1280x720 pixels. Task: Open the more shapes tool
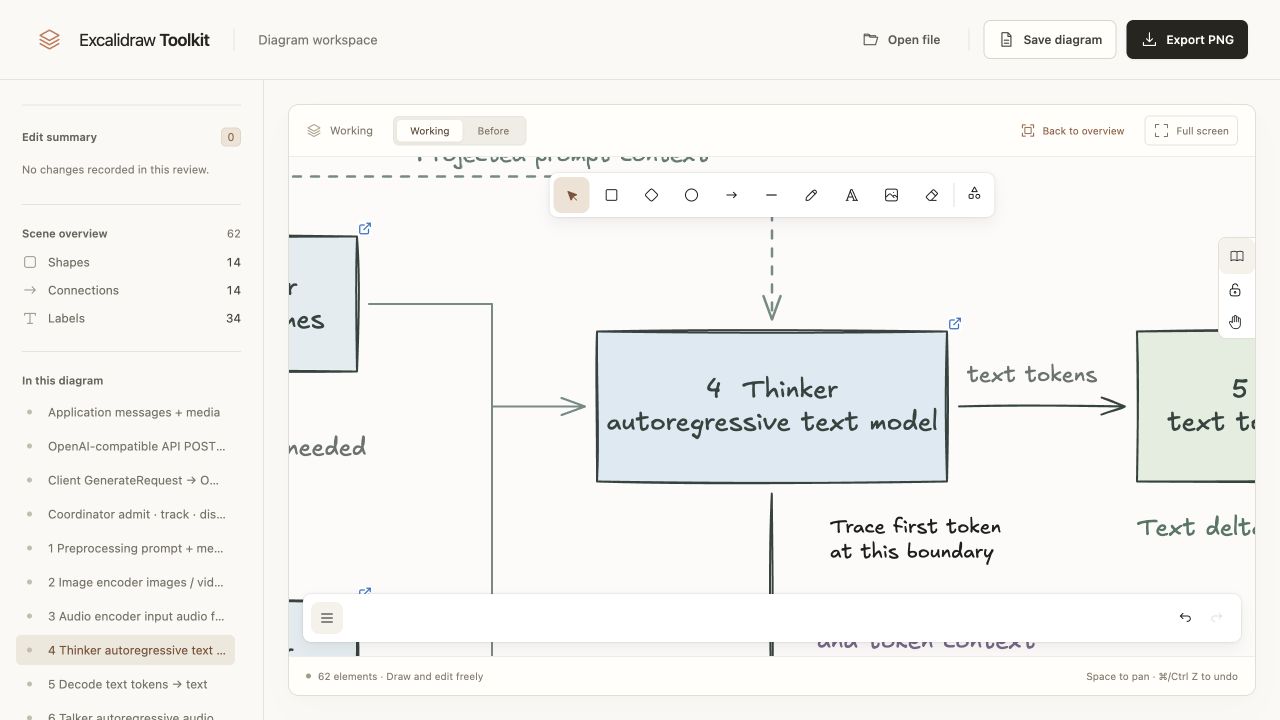coord(974,195)
